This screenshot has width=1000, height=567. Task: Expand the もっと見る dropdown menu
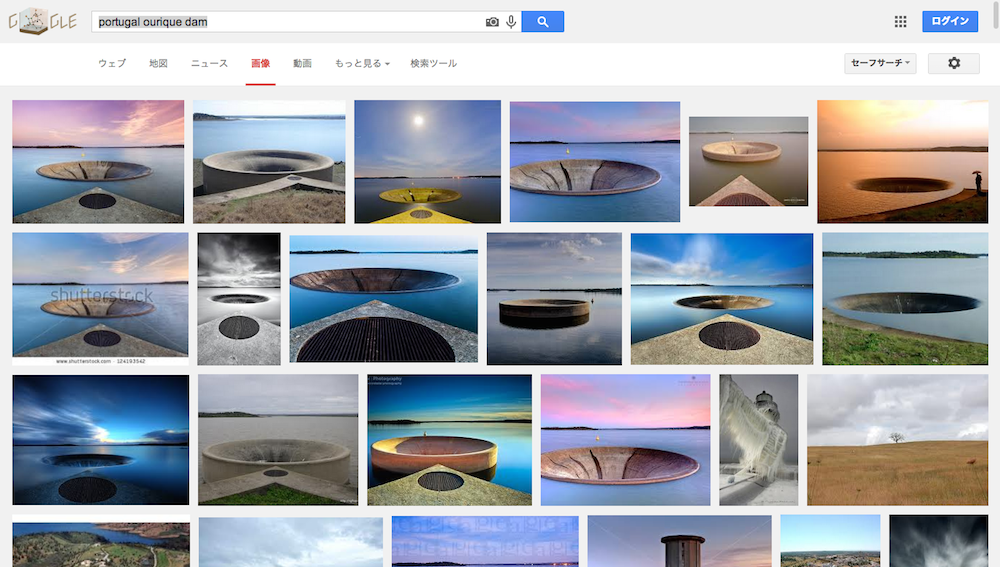point(361,63)
